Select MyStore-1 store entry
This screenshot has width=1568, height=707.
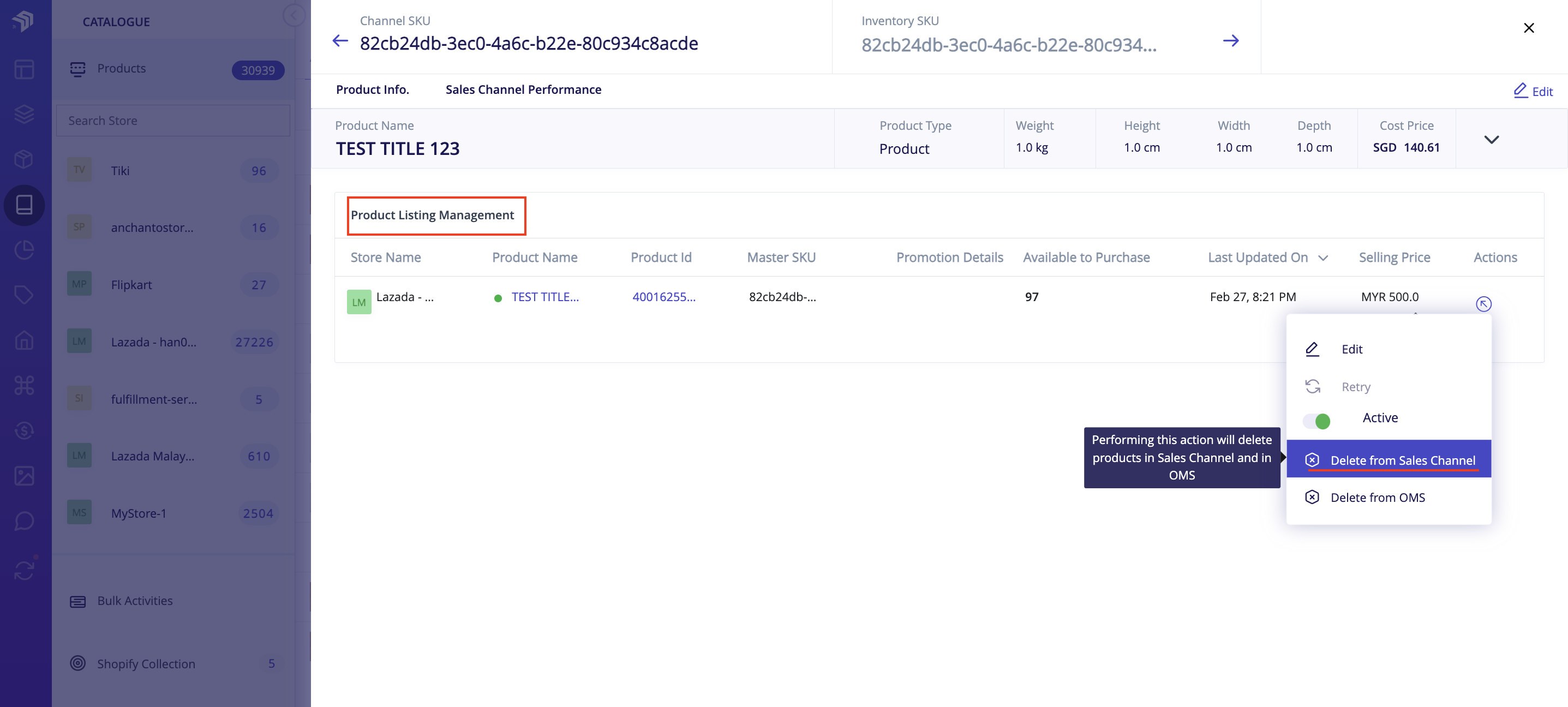coord(173,513)
